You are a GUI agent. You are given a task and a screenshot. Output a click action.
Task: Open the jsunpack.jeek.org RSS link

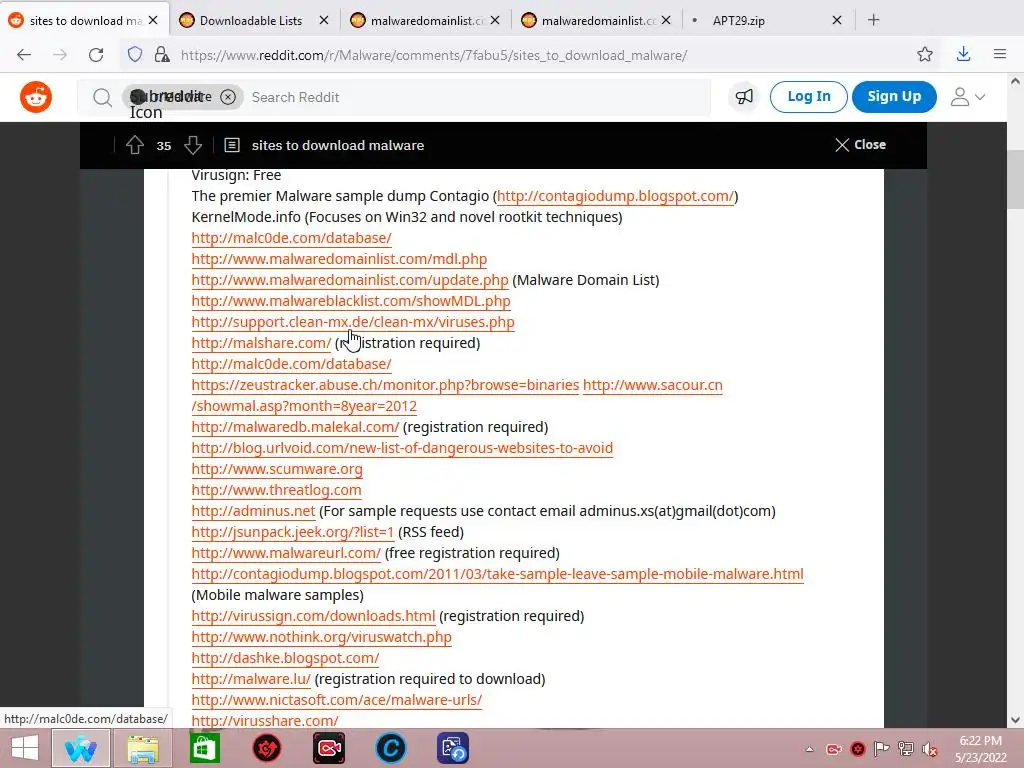[x=293, y=532]
